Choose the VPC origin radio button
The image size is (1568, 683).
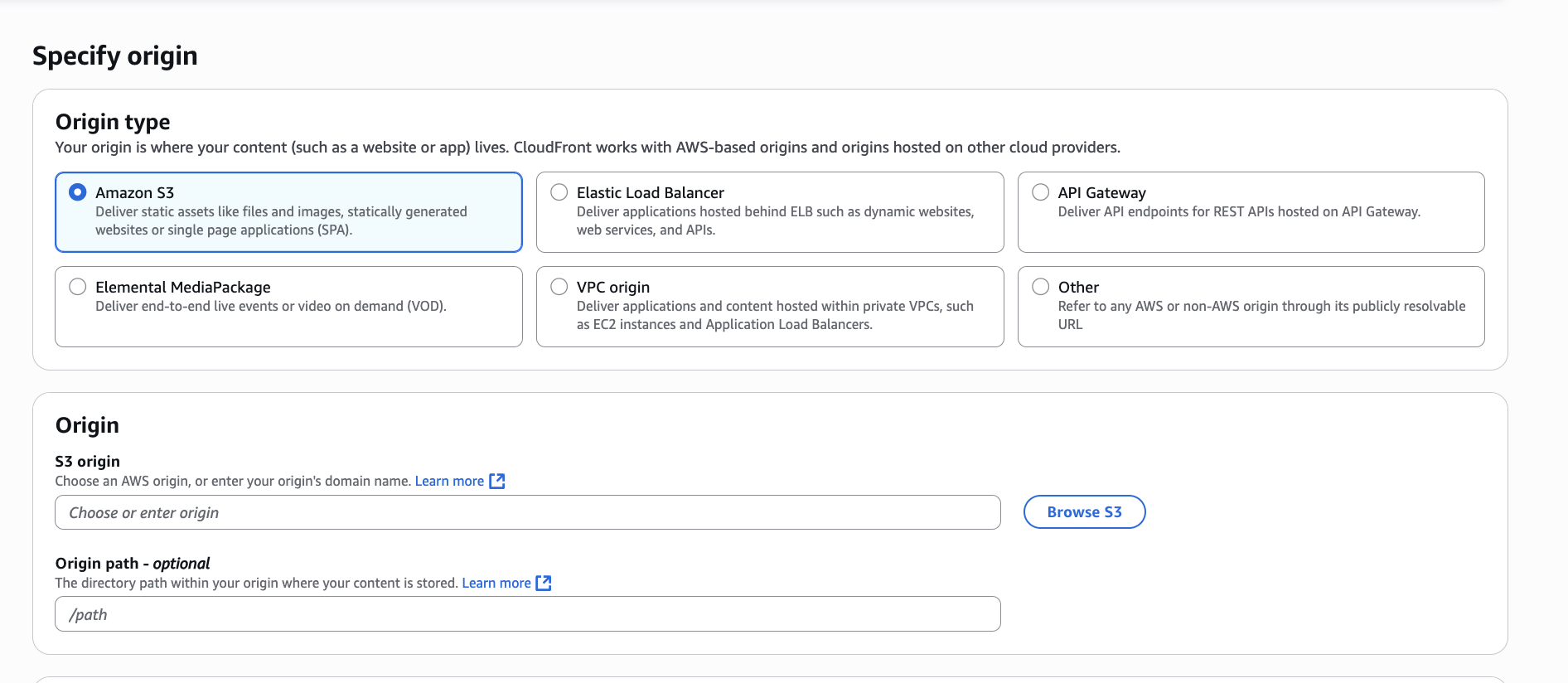tap(559, 287)
